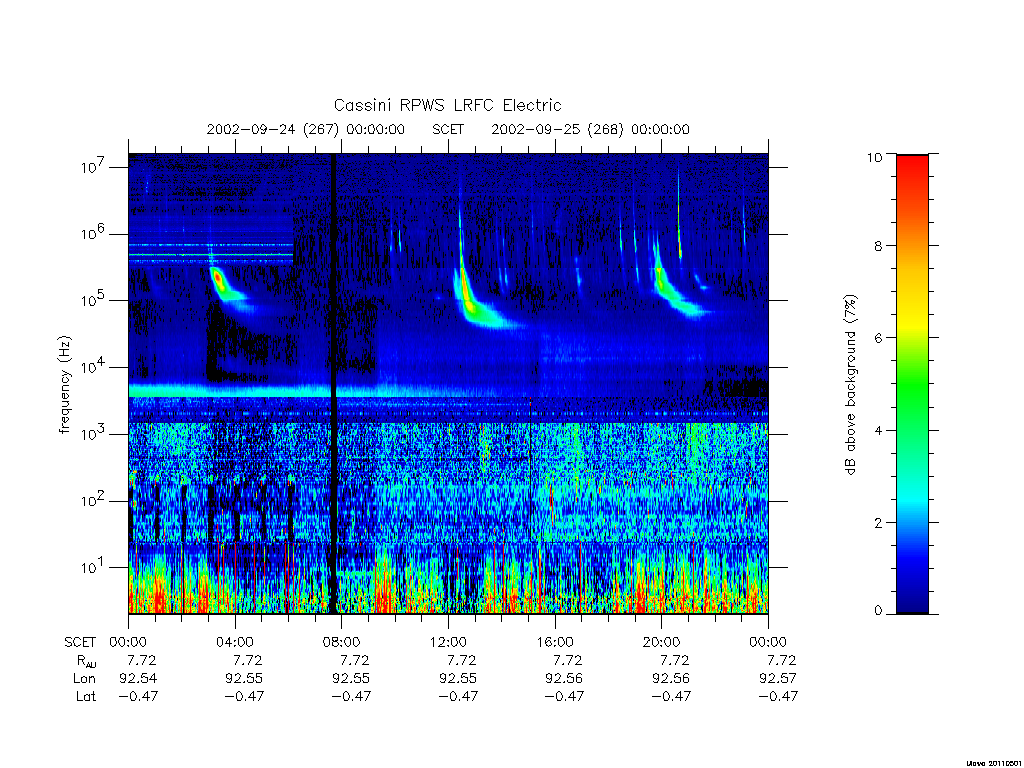
Task: Click color scale tick label '0'
Action: pos(878,611)
